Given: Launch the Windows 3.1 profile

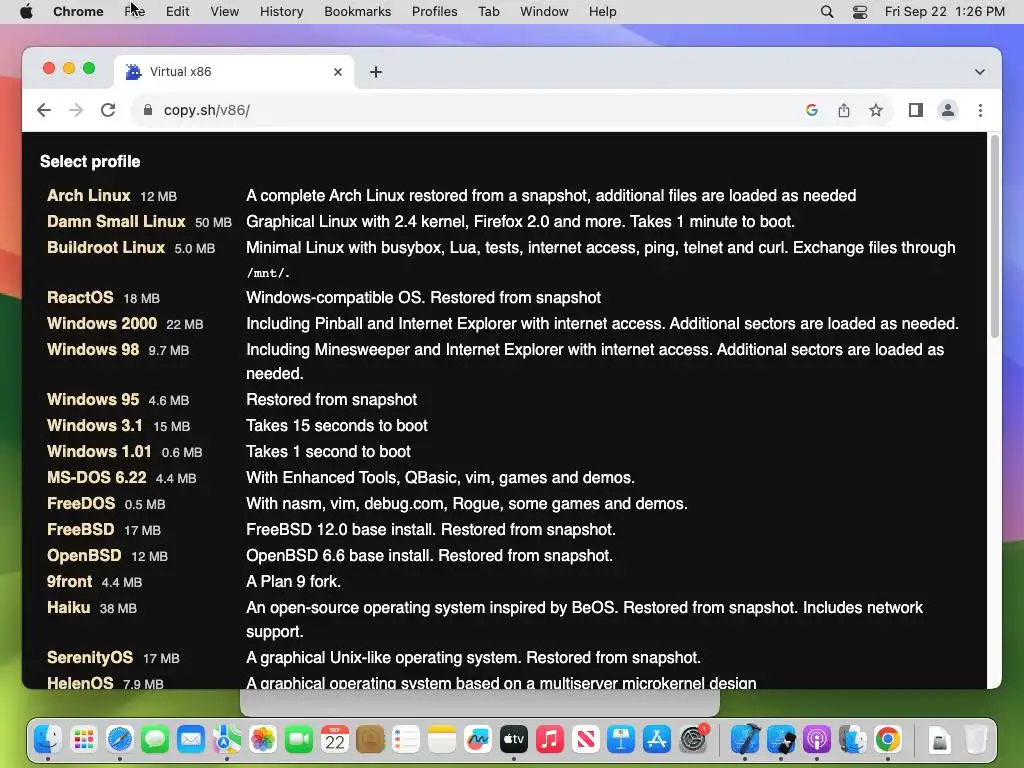Looking at the screenshot, I should point(95,426).
